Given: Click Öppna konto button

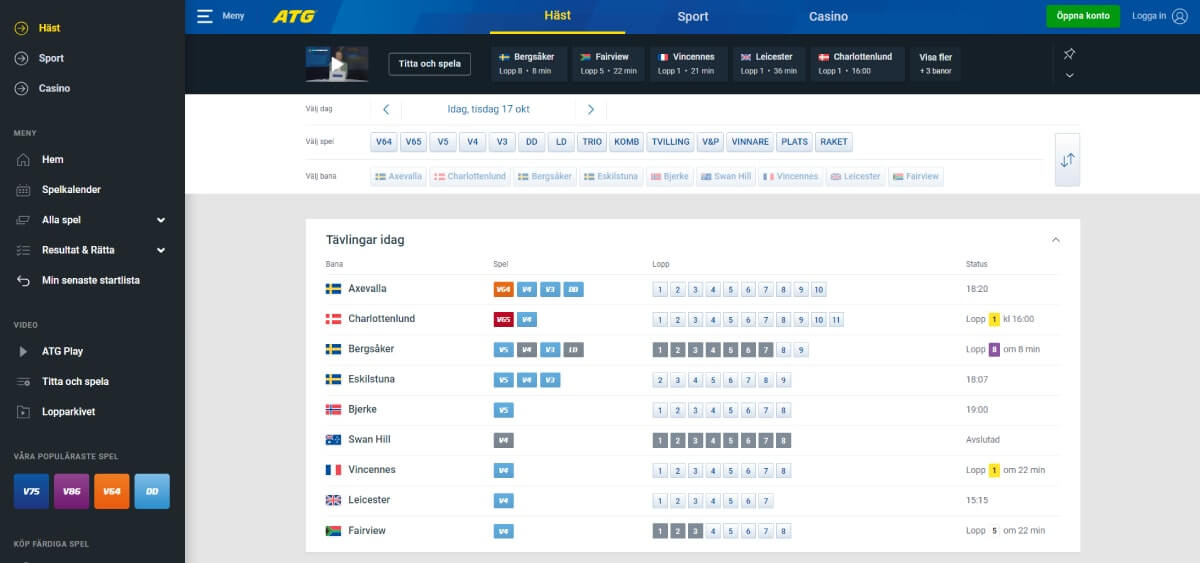Looking at the screenshot, I should (1083, 16).
